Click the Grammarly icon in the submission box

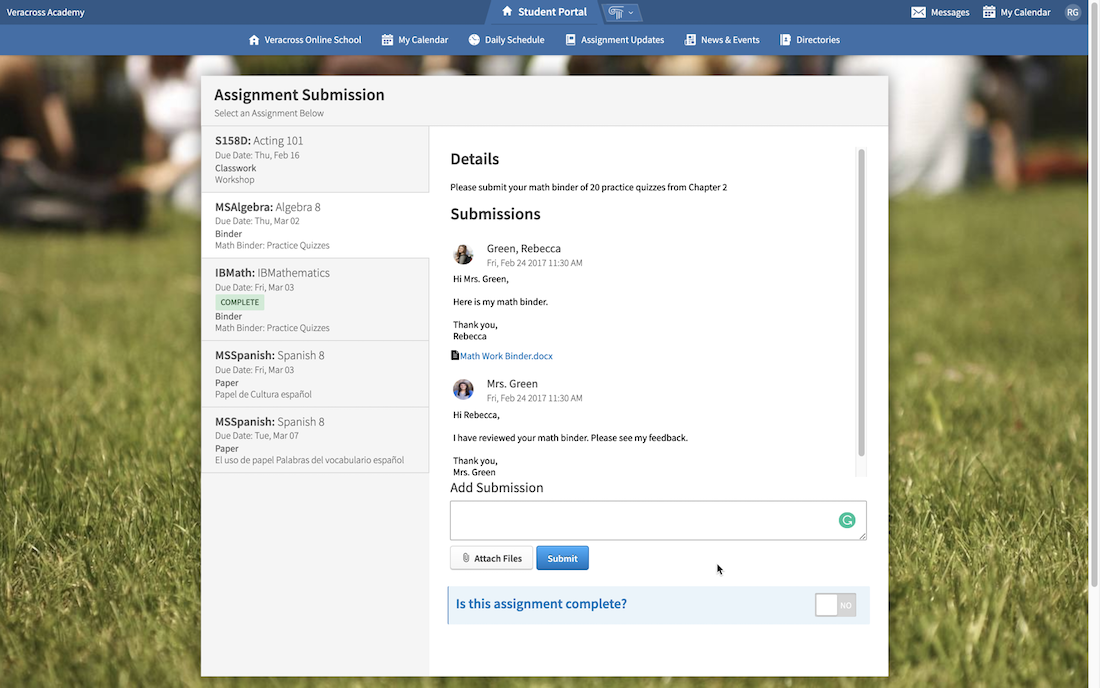point(846,520)
